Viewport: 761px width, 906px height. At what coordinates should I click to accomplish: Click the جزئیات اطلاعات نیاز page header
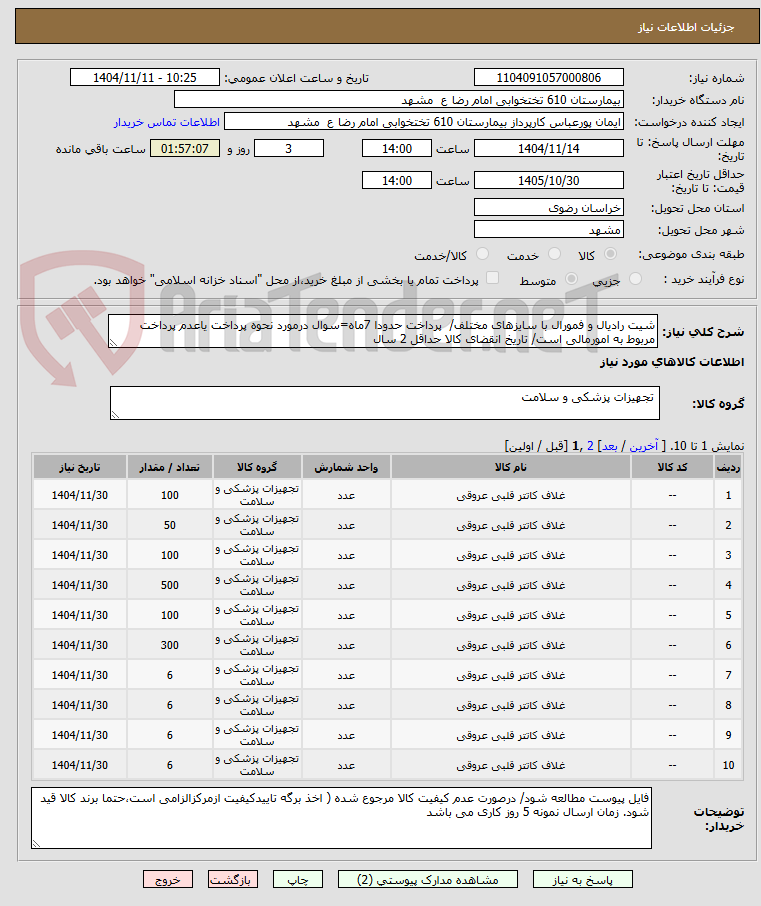686,27
